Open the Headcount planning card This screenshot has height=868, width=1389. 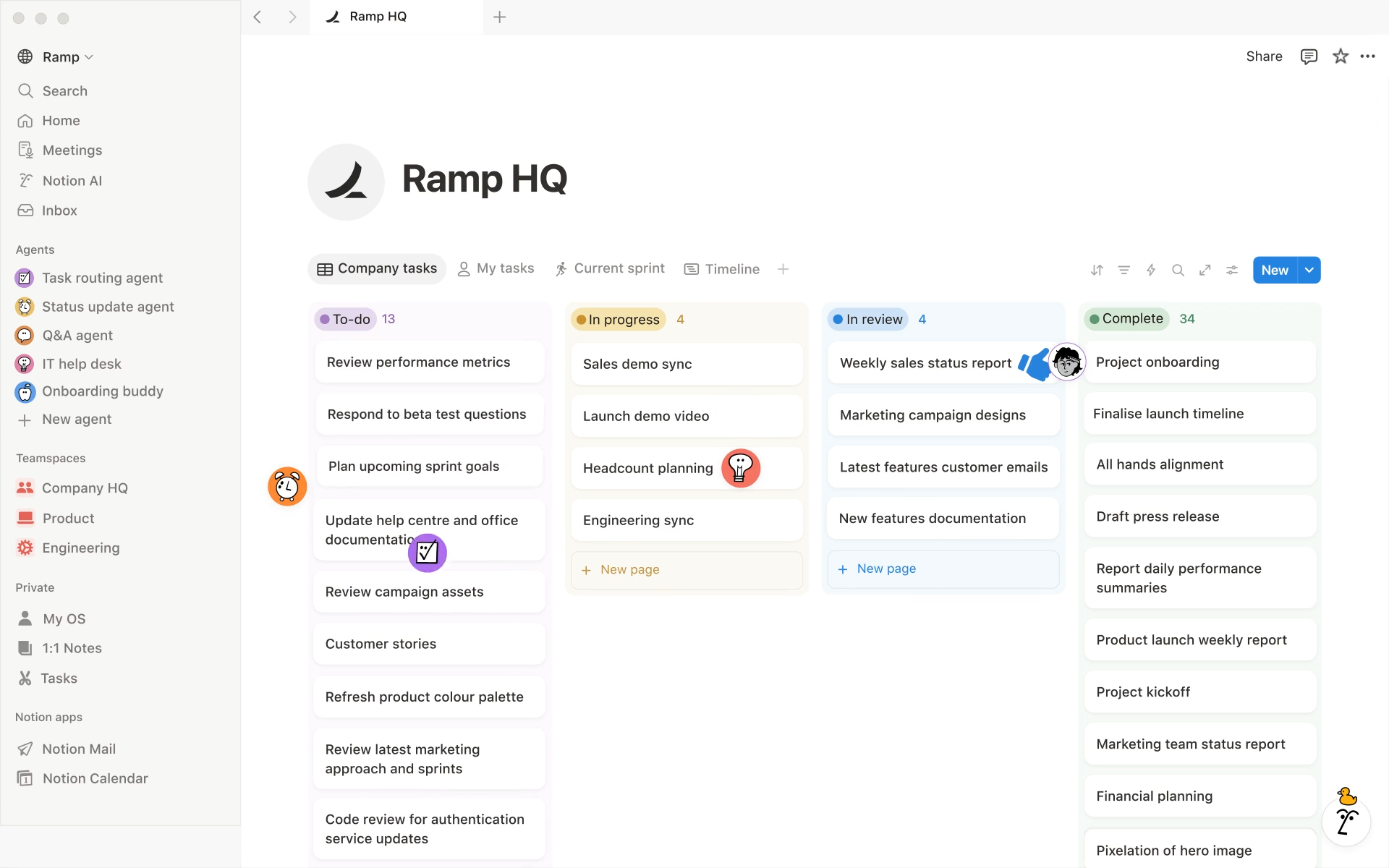click(687, 468)
